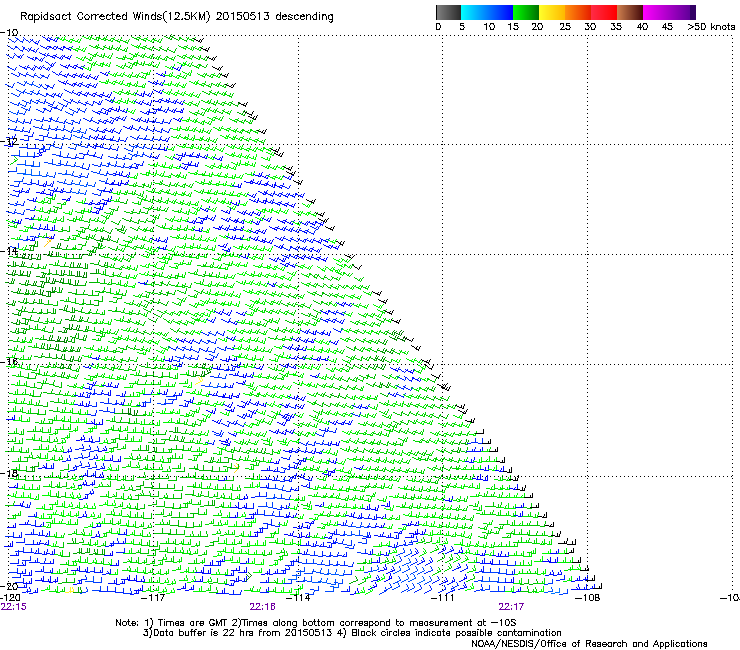Click the note line '3)Data buffer is 22 hrs'

pyautogui.click(x=352, y=633)
